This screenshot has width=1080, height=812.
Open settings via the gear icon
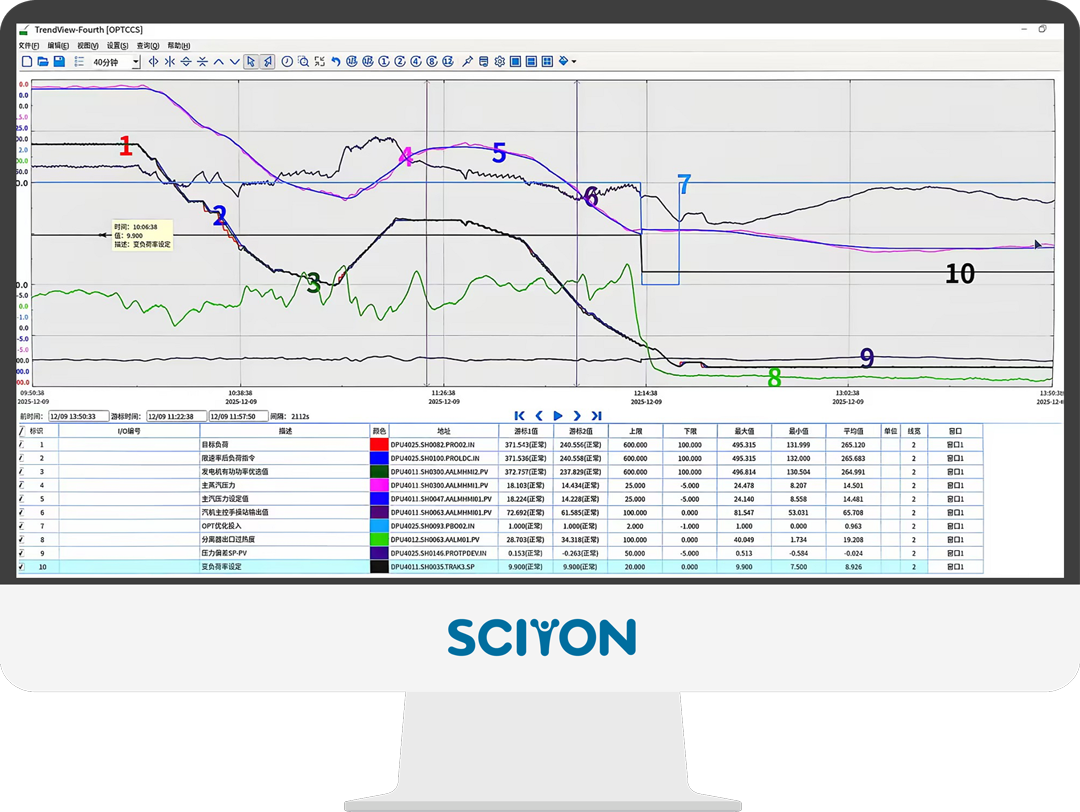[x=499, y=61]
